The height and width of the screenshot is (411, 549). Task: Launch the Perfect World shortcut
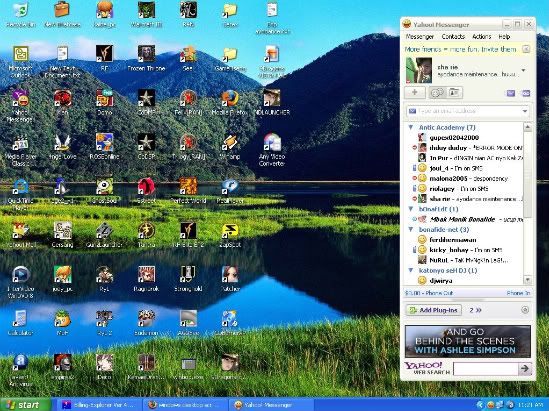point(188,191)
